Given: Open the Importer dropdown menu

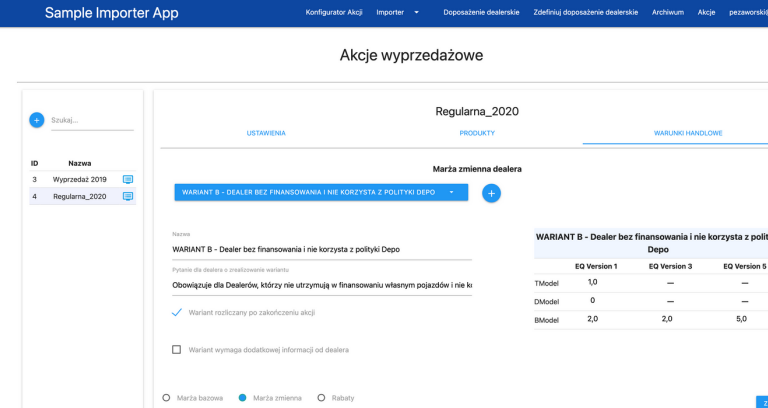Looking at the screenshot, I should (397, 13).
